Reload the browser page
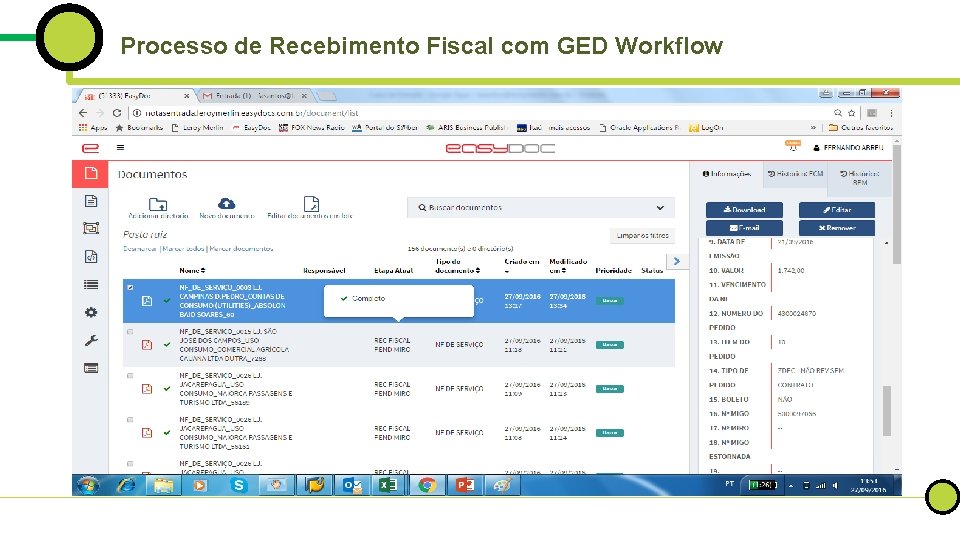The width and height of the screenshot is (960, 540). pyautogui.click(x=116, y=113)
